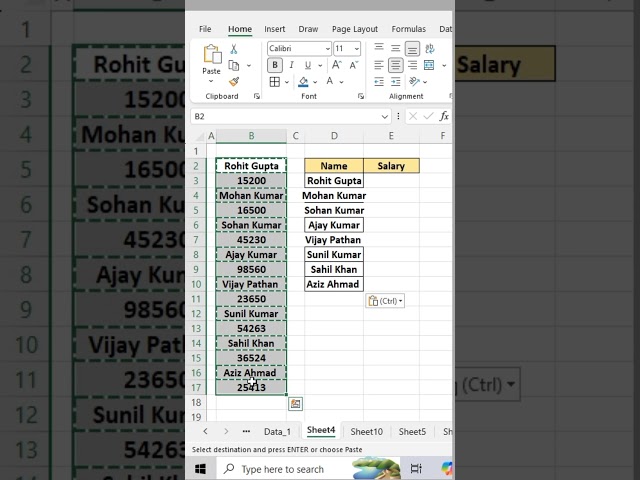Decrease indent in Alignment group
The image size is (640, 480).
click(x=379, y=82)
